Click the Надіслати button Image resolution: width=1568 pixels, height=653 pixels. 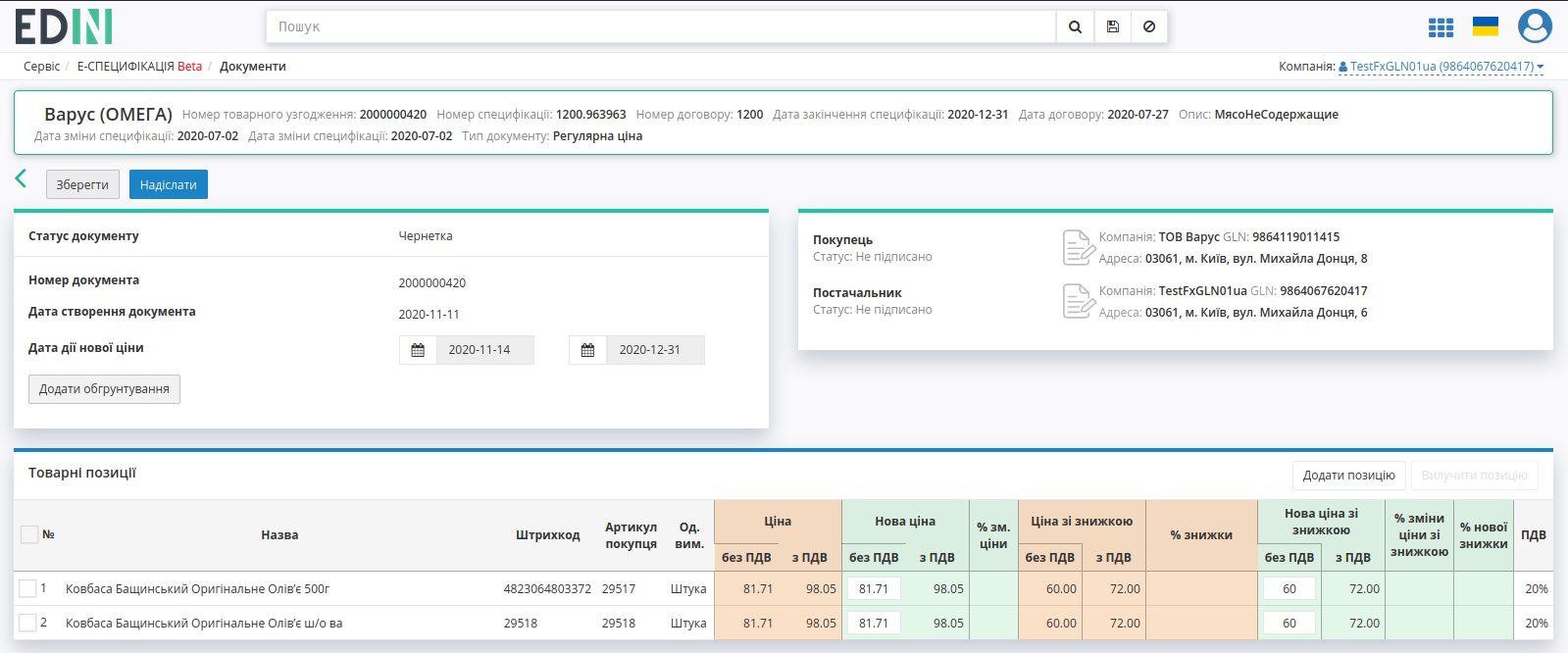pos(169,184)
